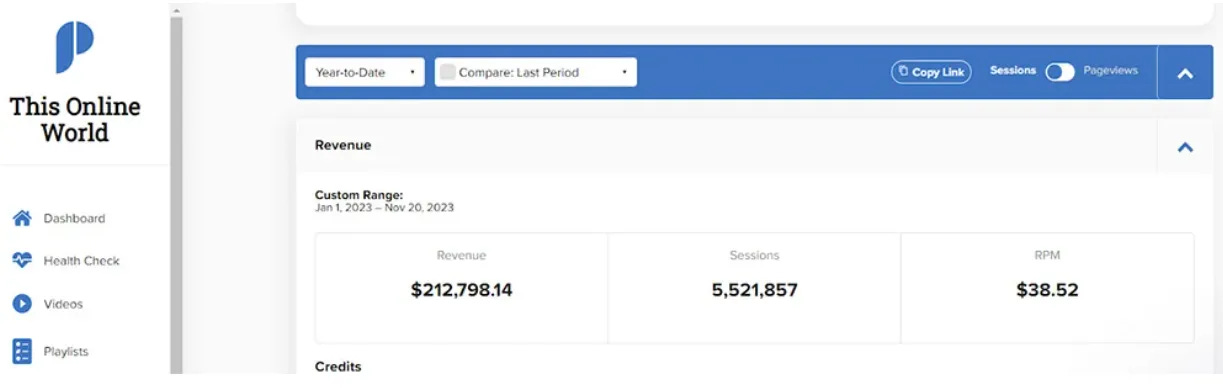Open Dashboard via the house icon
The width and height of the screenshot is (1223, 388).
click(x=21, y=218)
